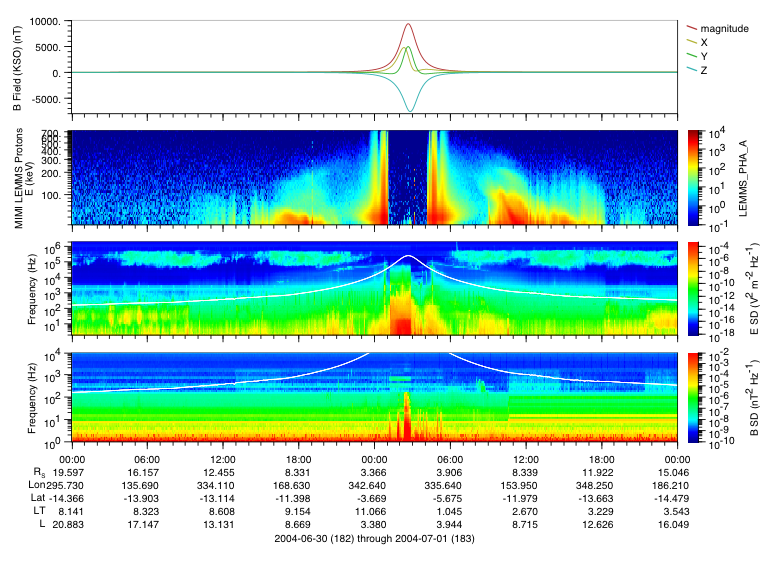Select the 'Y' legend label
The image size is (779, 564).
[x=703, y=56]
